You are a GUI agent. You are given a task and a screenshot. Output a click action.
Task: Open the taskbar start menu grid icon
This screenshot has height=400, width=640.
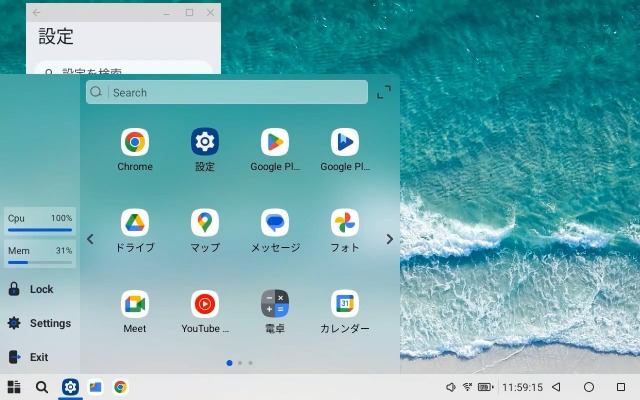[14, 387]
